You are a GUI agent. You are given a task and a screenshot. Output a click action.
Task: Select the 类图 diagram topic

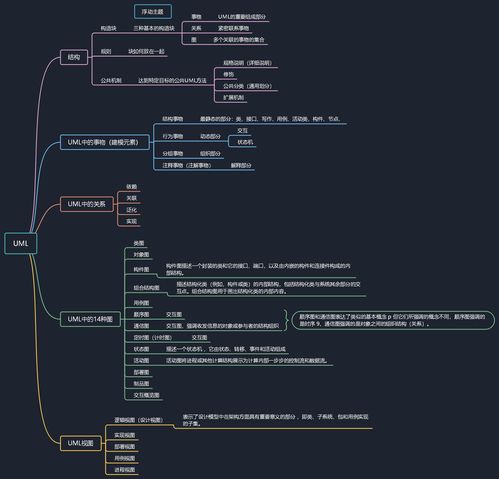point(139,243)
